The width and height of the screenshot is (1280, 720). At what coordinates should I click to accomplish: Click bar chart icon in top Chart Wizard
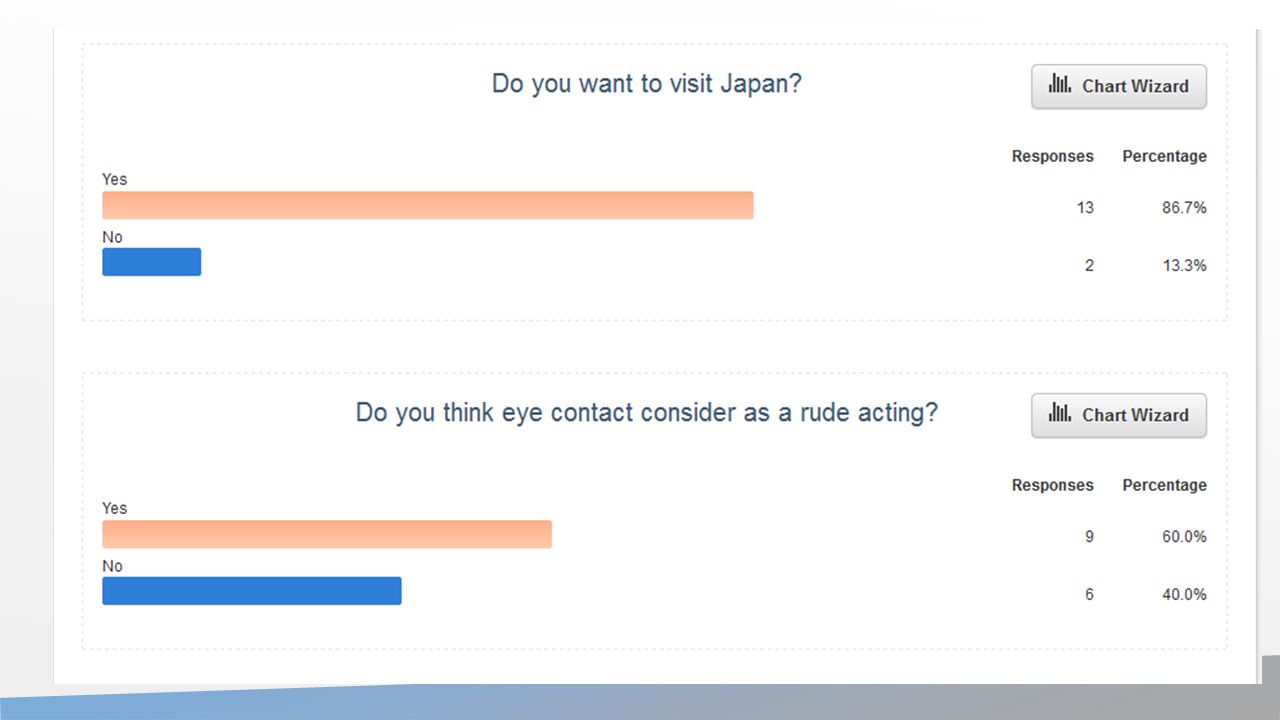[1060, 85]
